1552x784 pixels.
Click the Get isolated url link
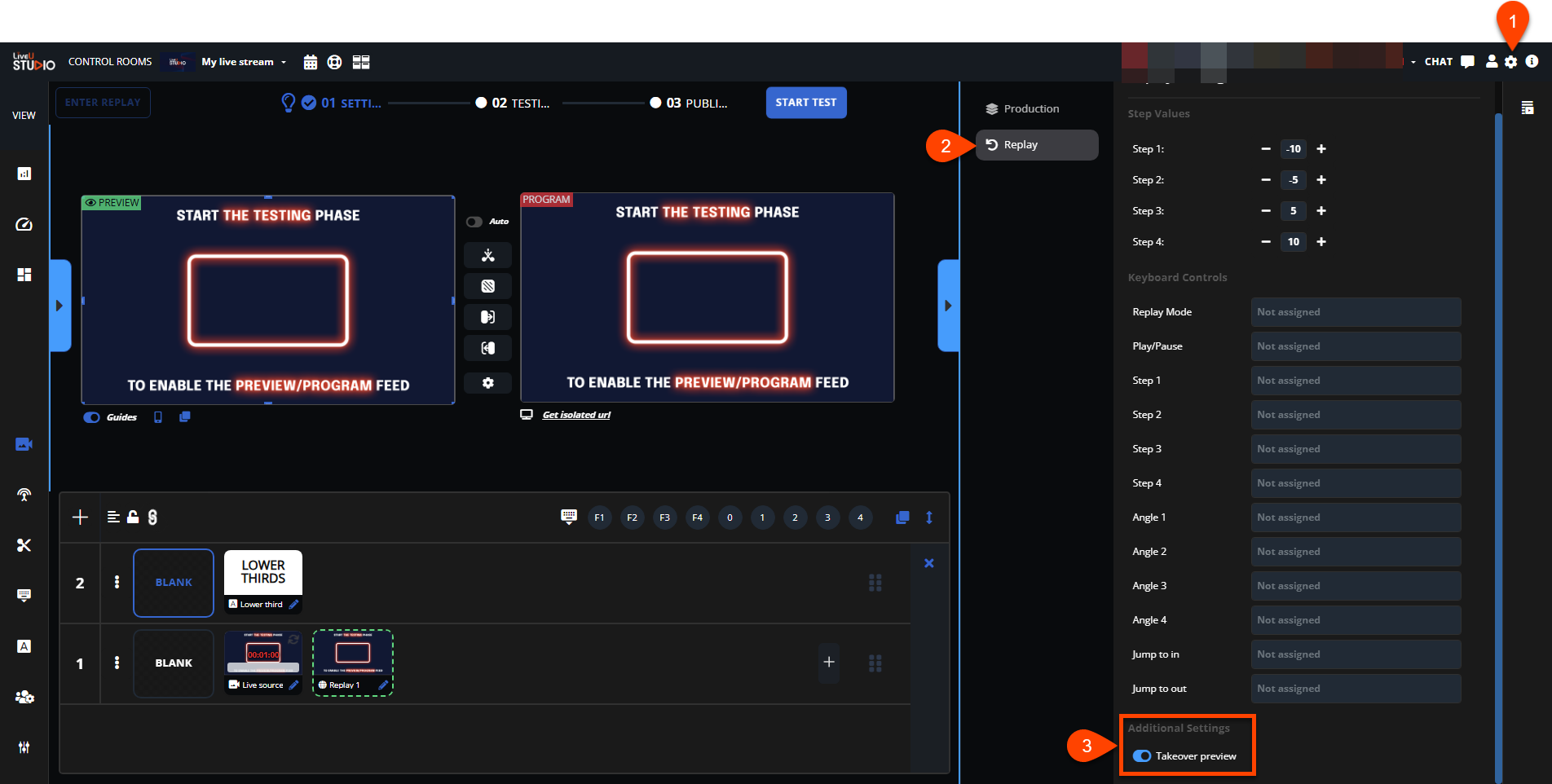(576, 415)
